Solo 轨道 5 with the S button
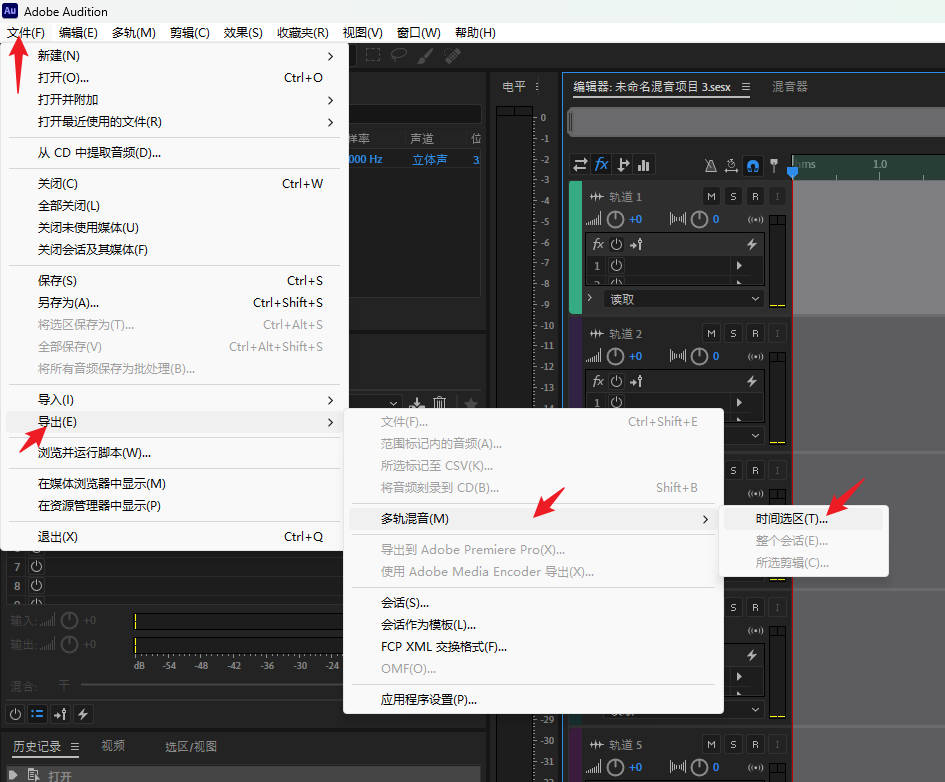The image size is (945, 782). [733, 745]
